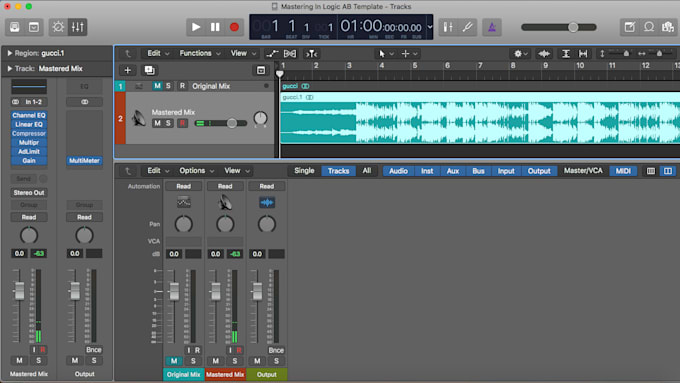This screenshot has height=383, width=680.
Task: Open the MultiMeter plugin on Output
Action: (x=84, y=160)
